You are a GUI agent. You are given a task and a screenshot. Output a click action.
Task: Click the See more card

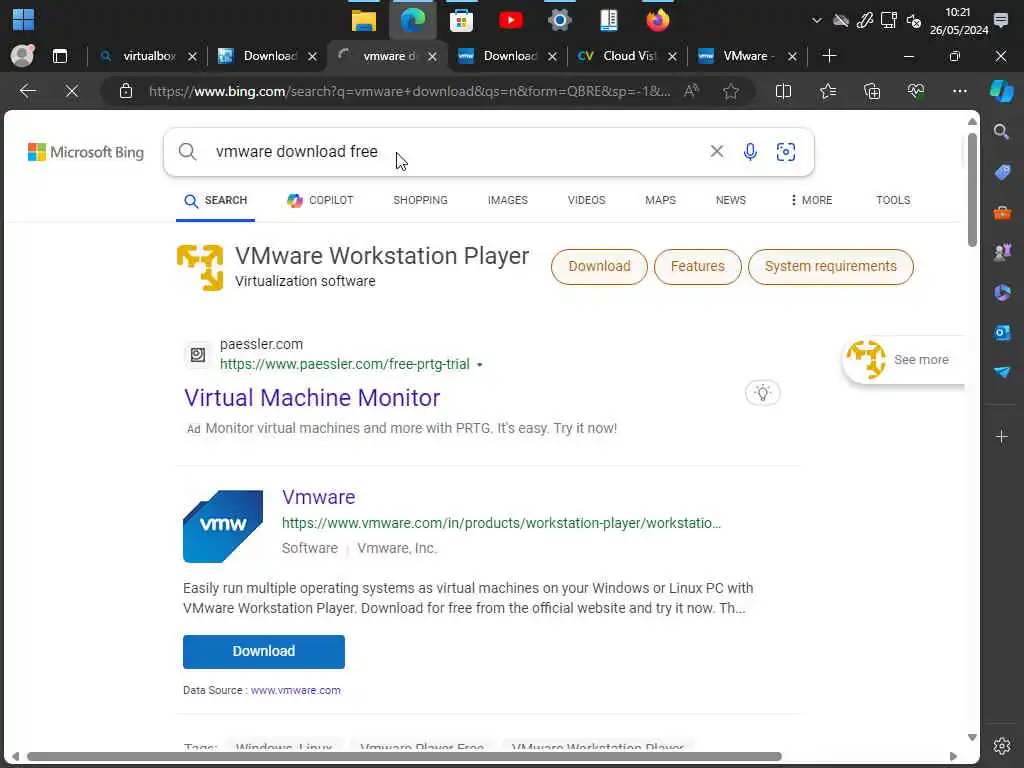pyautogui.click(x=904, y=360)
